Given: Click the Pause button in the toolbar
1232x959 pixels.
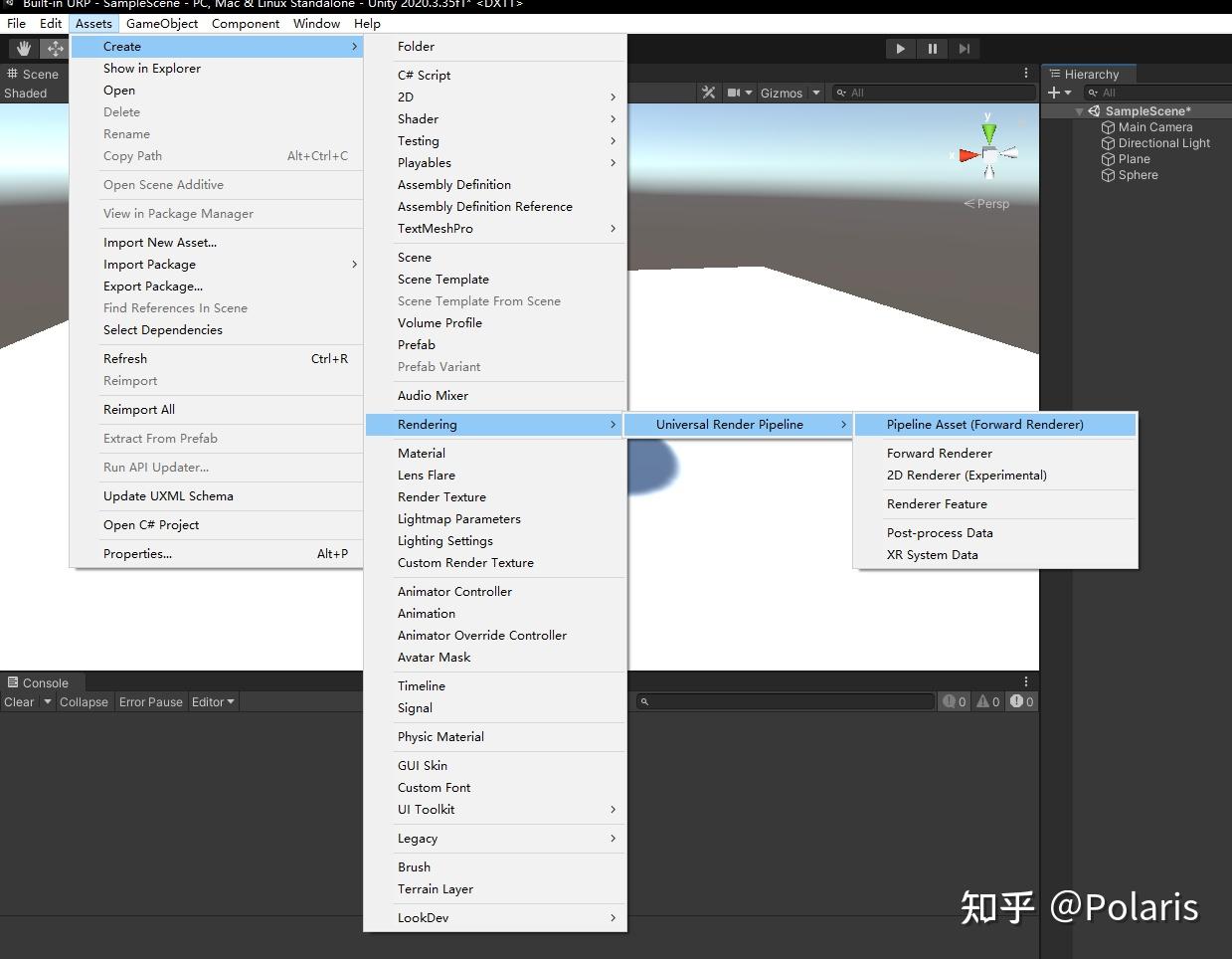Looking at the screenshot, I should pyautogui.click(x=932, y=48).
